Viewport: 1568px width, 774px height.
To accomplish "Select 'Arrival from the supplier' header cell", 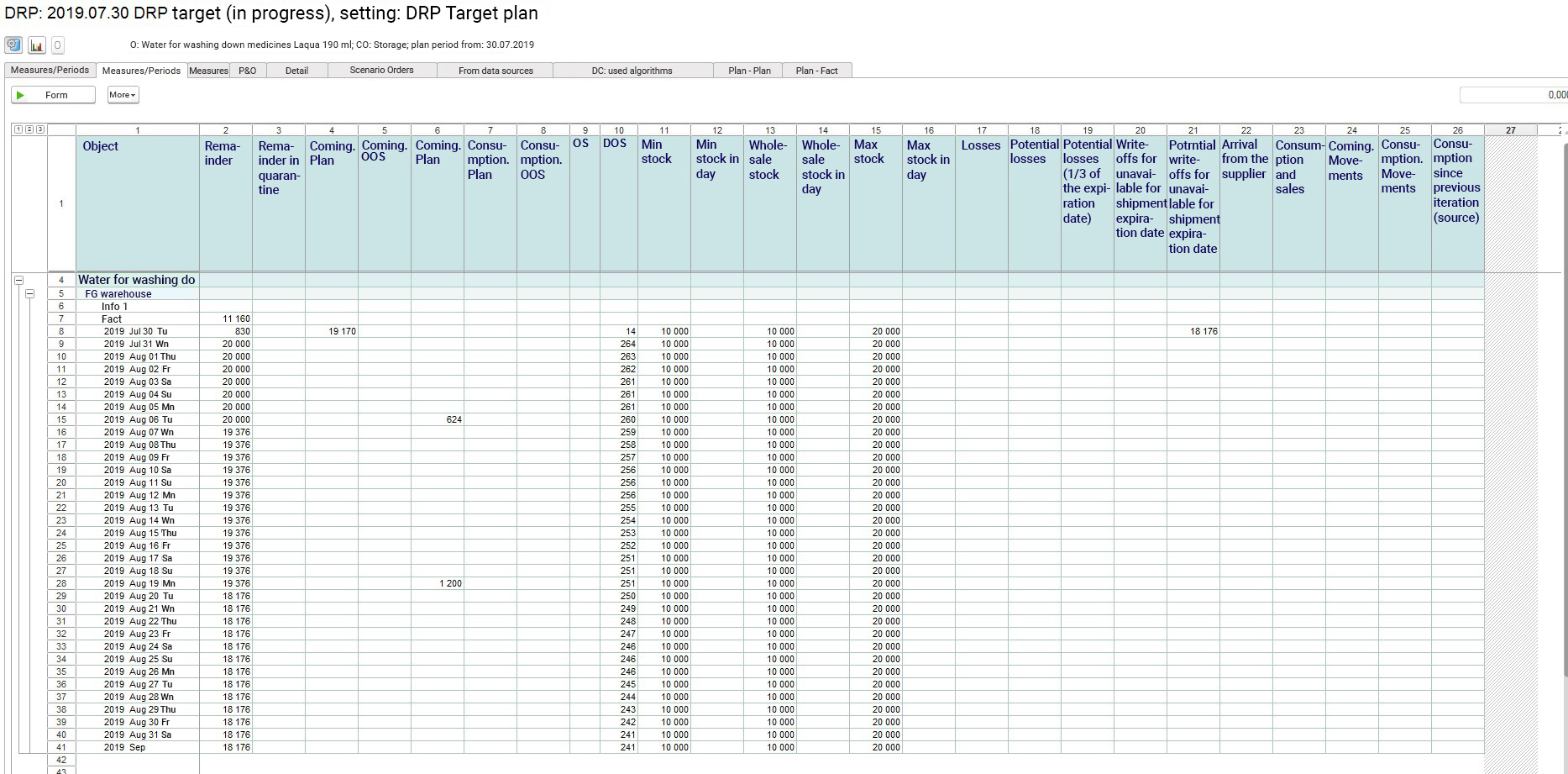I will tap(1246, 203).
